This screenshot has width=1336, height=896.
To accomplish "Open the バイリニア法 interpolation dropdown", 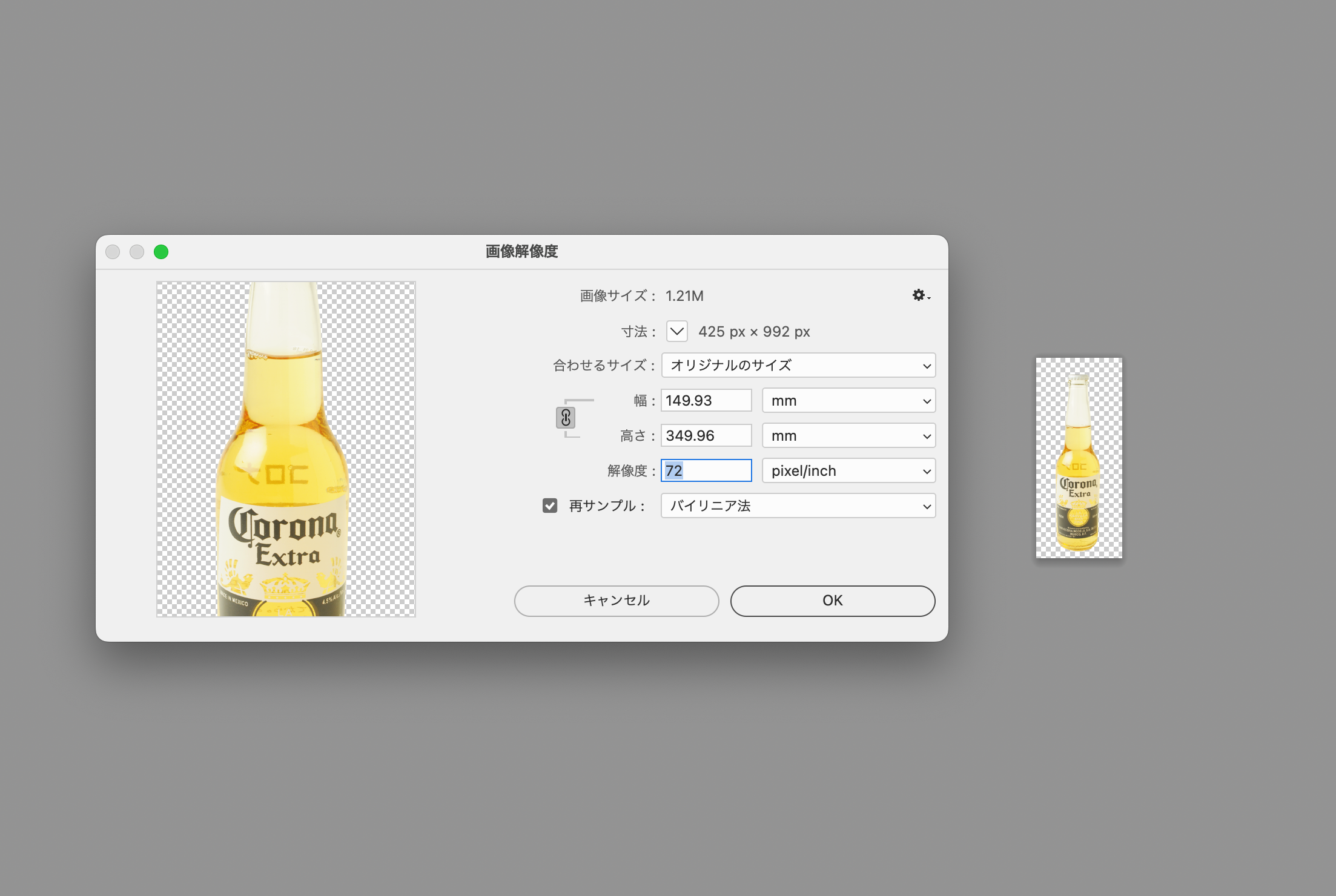I will tap(798, 506).
